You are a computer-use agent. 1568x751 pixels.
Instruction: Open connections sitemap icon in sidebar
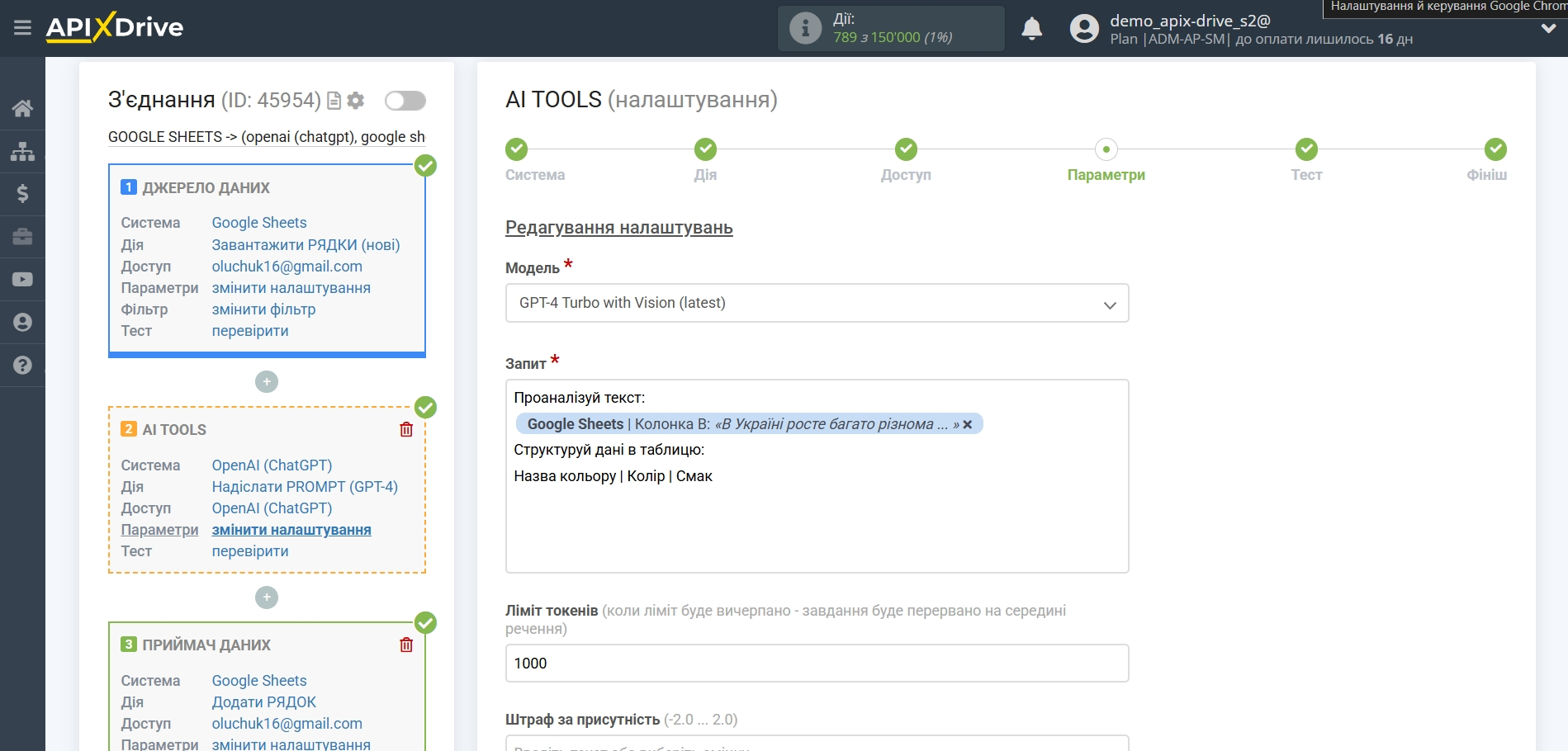(x=22, y=151)
